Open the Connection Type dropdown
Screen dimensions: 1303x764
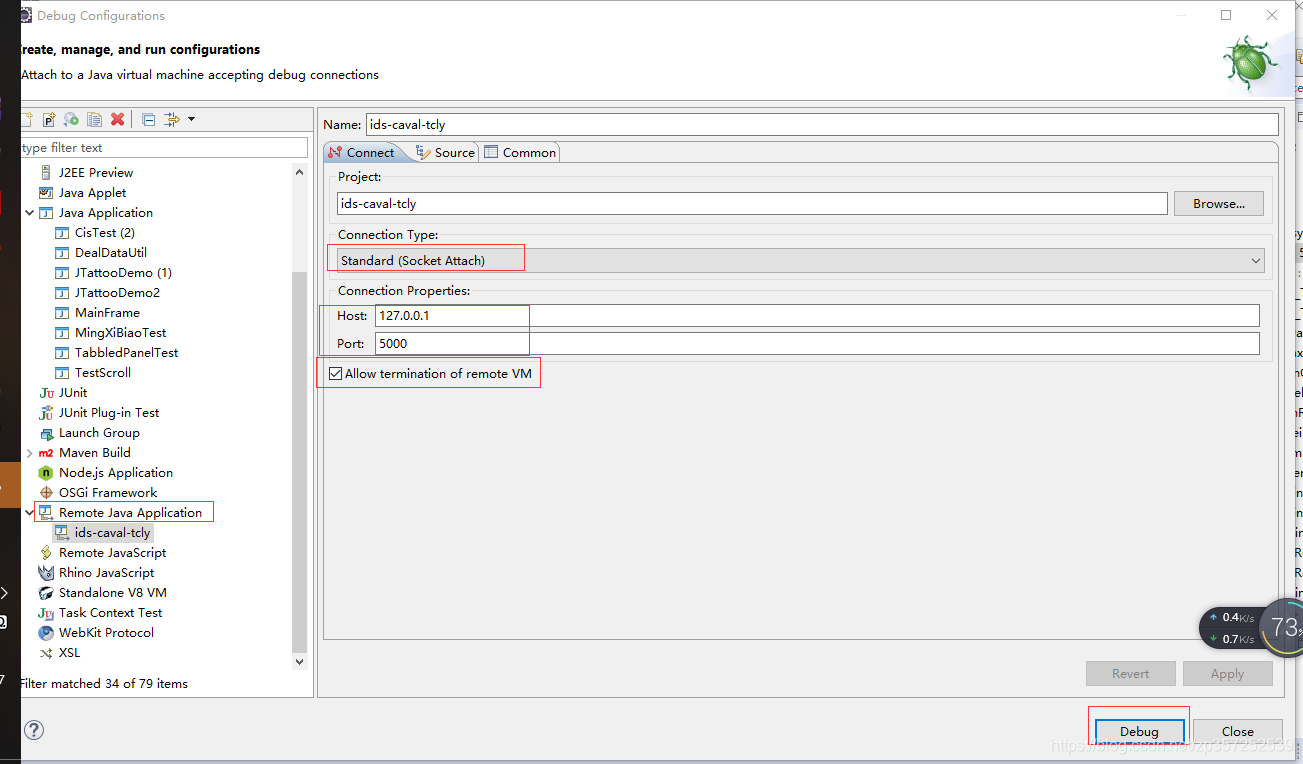tap(1256, 260)
